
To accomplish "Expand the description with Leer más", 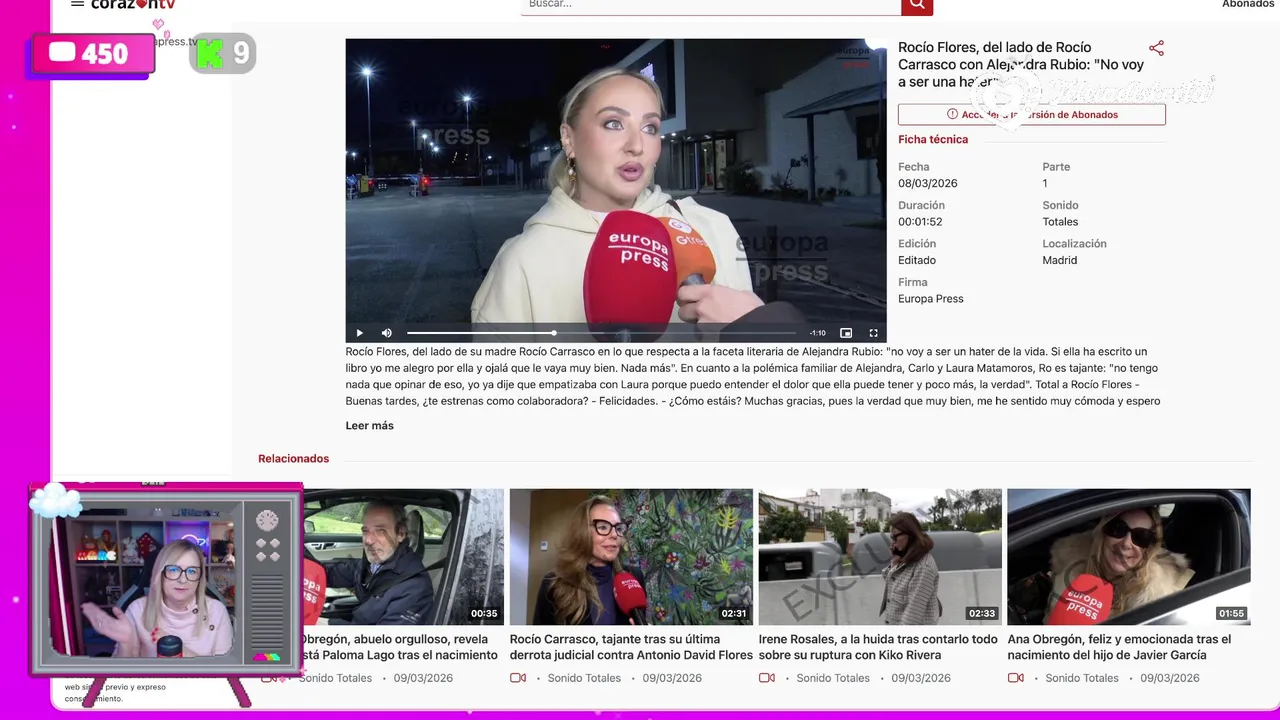I will (x=370, y=425).
